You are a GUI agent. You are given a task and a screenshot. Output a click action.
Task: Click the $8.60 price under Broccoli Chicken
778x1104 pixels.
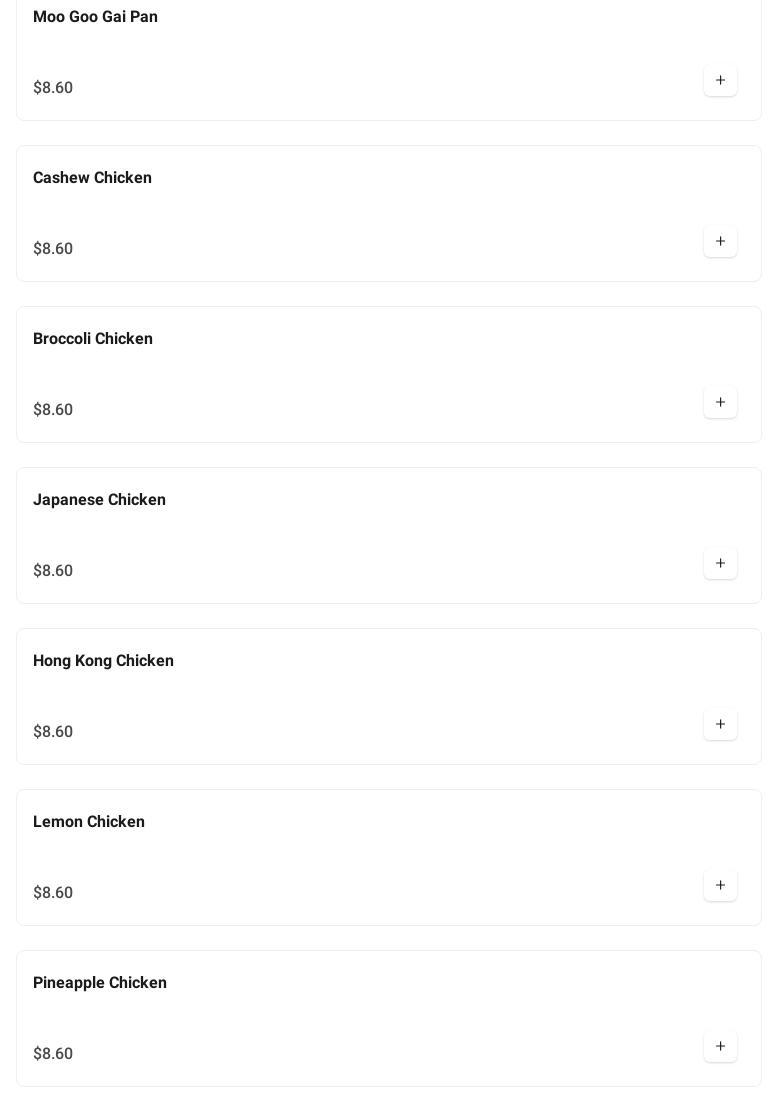[x=53, y=410]
